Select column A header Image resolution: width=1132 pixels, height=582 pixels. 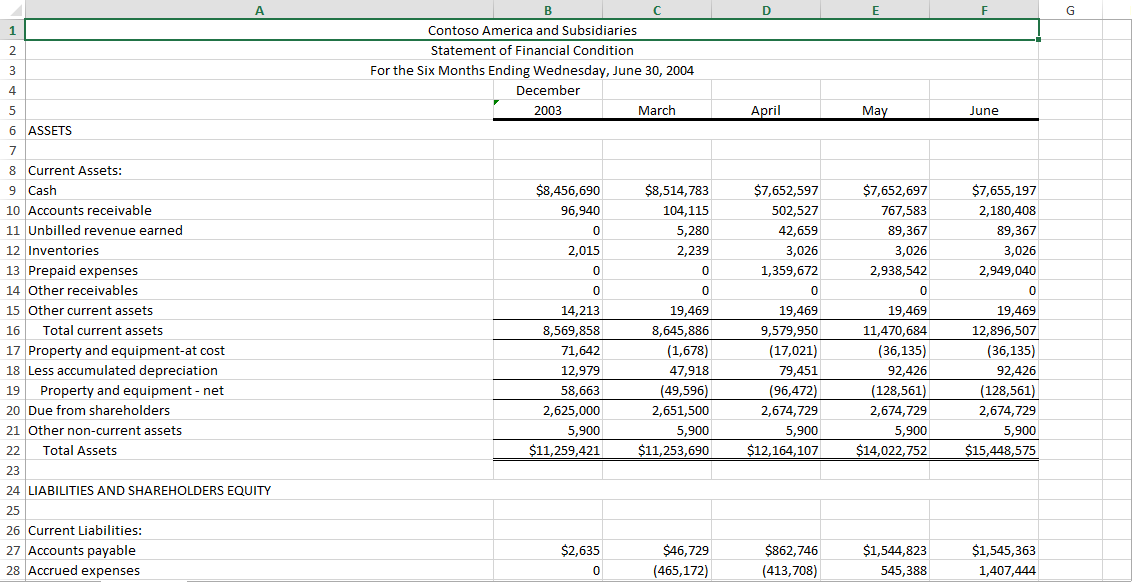pos(259,9)
